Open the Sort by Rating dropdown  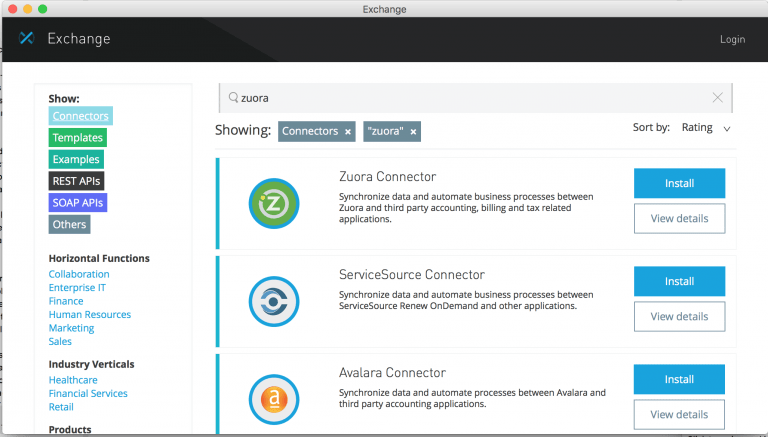pyautogui.click(x=706, y=128)
